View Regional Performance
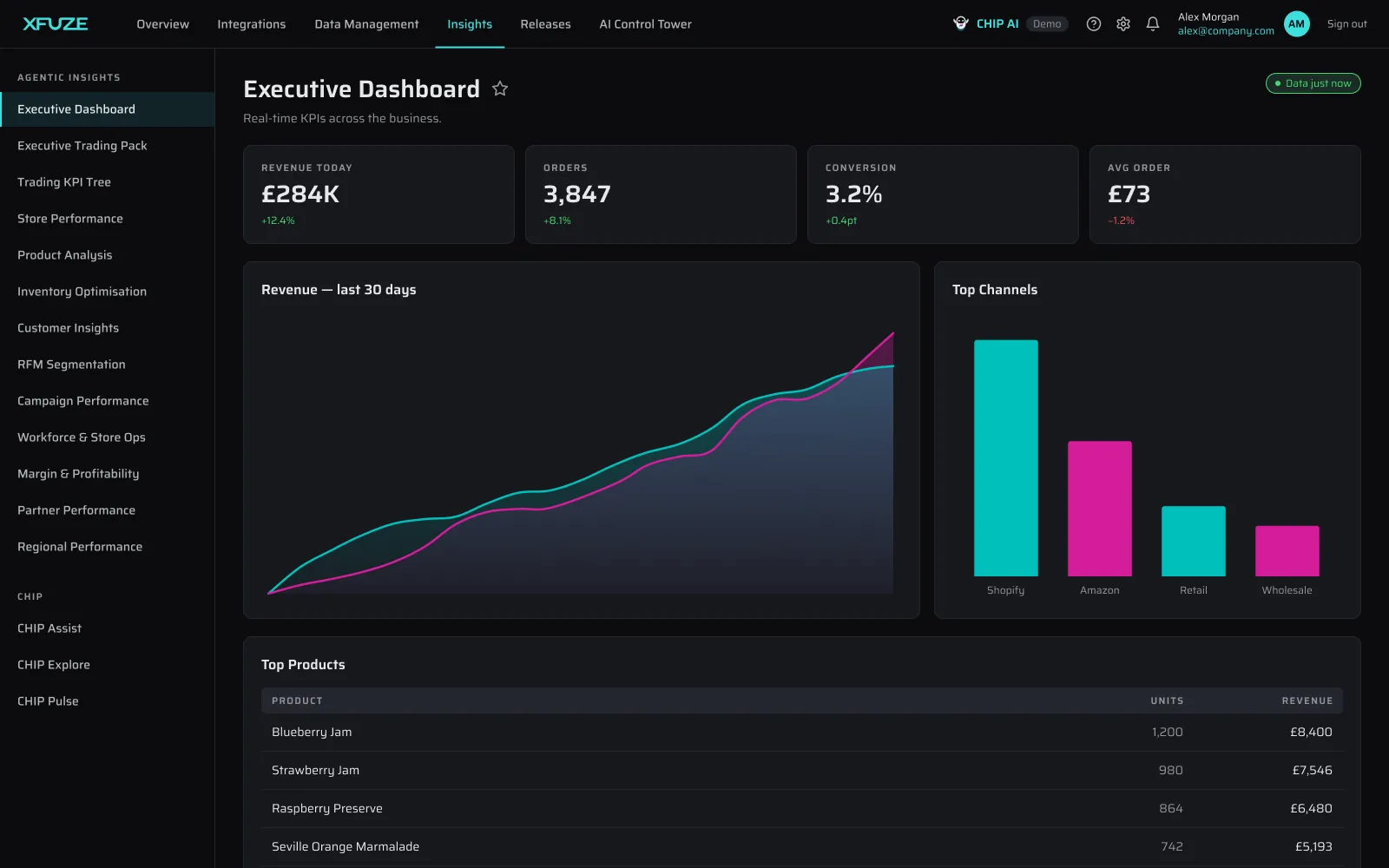Screen dimensions: 1389x868 [x=108, y=547]
